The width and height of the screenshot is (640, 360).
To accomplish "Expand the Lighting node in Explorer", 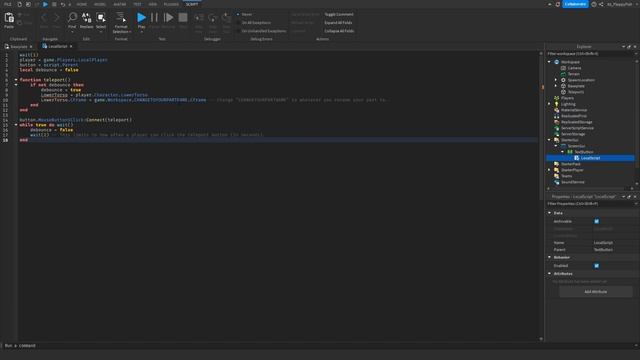I will tap(549, 104).
